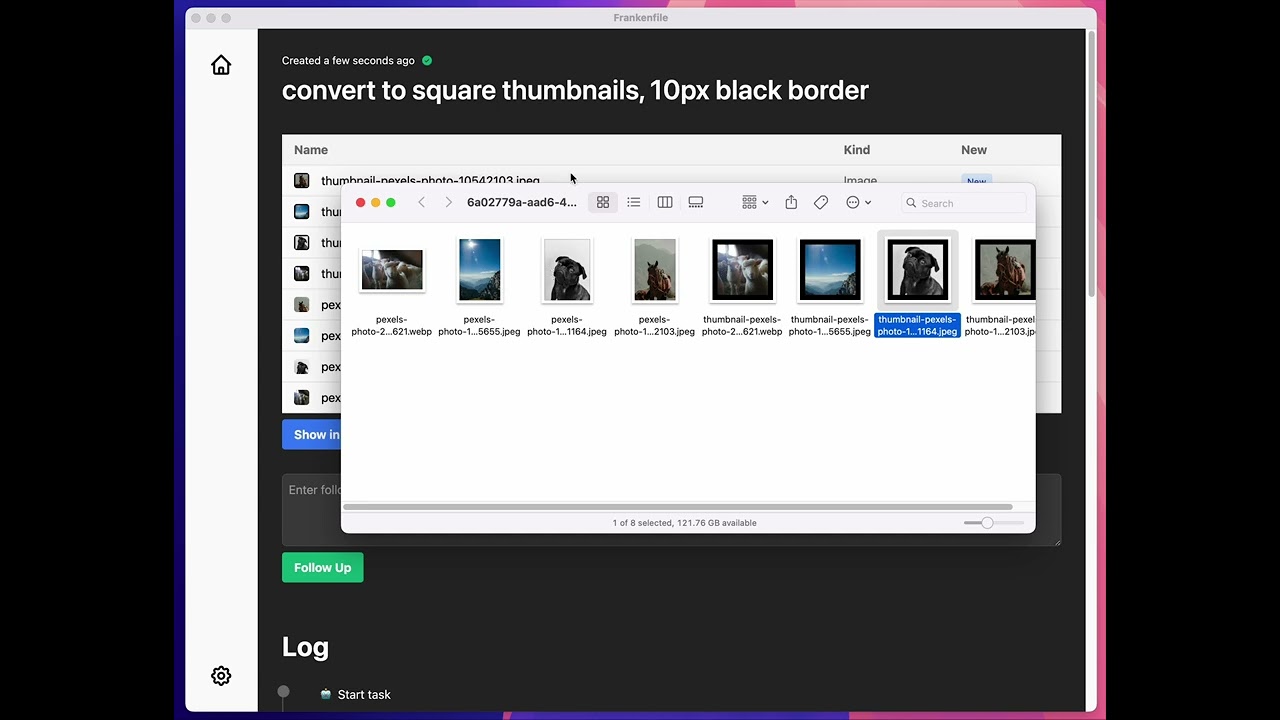Open Finder group-by dropdown
This screenshot has width=1280, height=720.
click(755, 202)
